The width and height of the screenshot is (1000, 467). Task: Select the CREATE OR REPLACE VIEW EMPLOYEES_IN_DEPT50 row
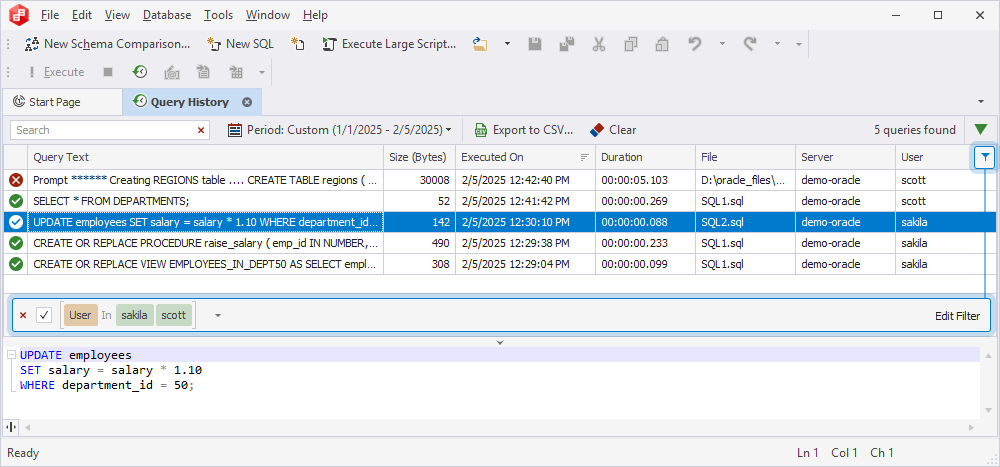[499, 265]
